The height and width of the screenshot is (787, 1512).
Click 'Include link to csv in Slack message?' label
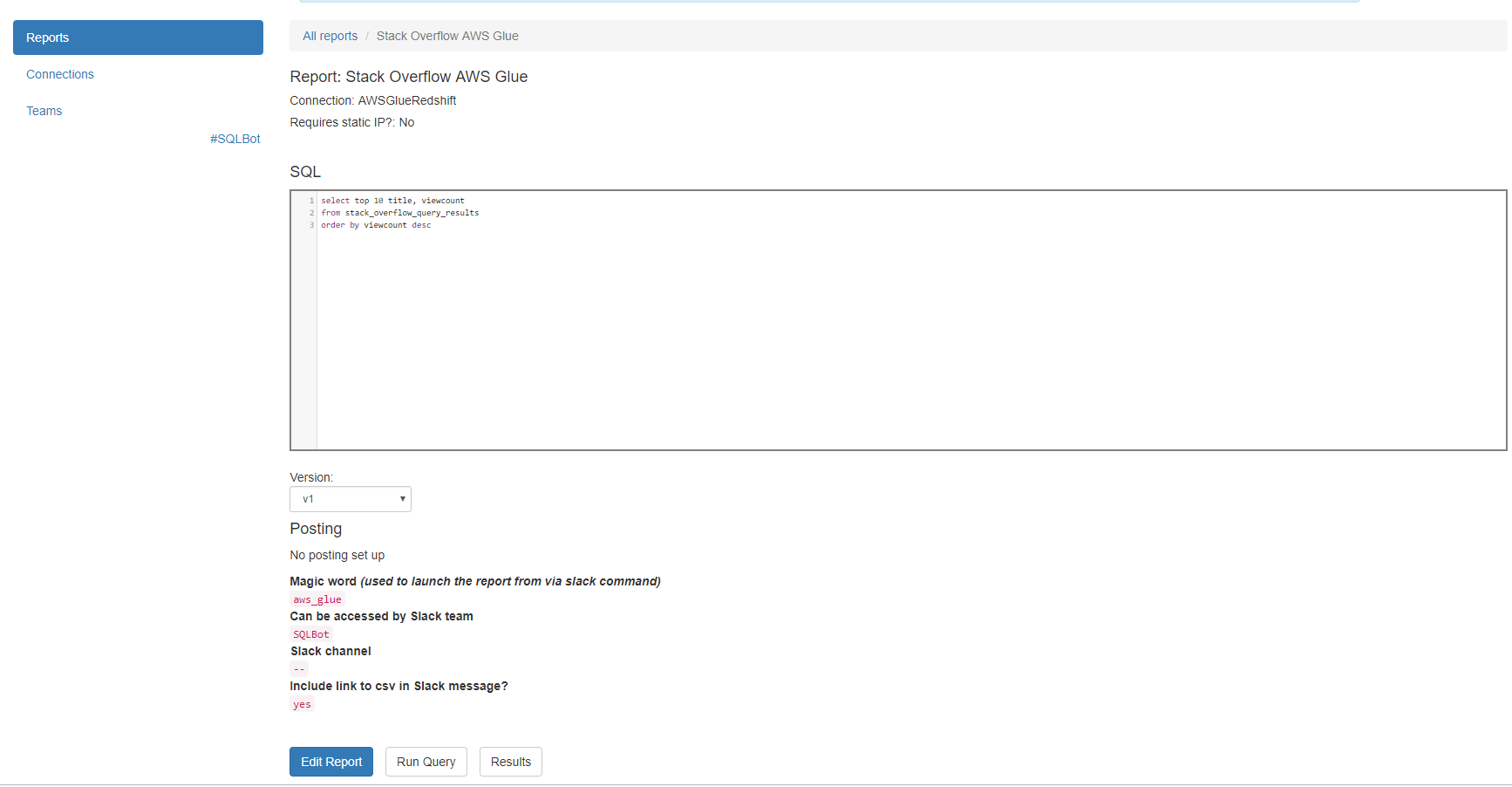click(x=399, y=686)
